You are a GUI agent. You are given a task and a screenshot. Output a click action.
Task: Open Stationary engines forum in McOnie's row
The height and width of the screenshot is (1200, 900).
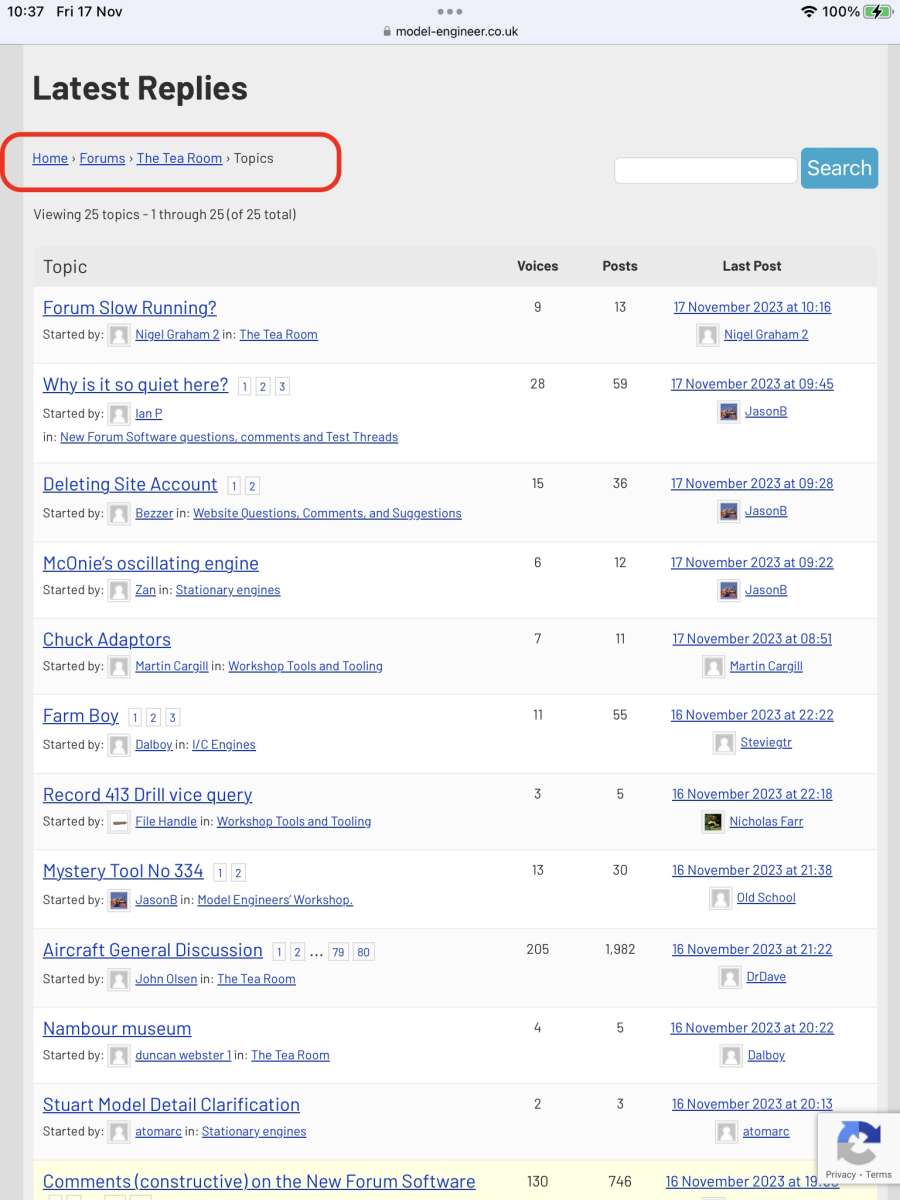point(228,590)
